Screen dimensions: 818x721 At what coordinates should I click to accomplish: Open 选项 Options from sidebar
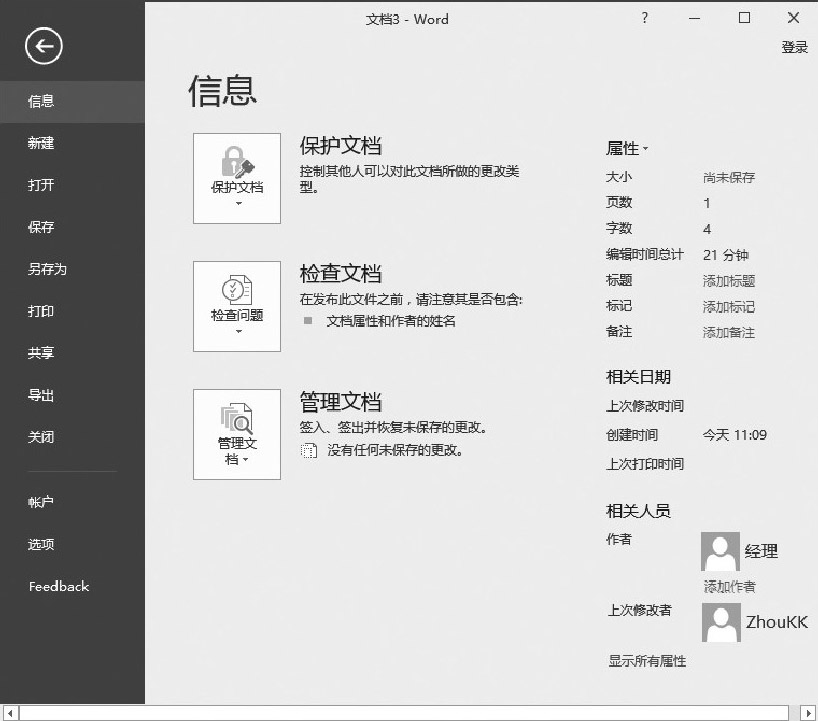[x=41, y=545]
